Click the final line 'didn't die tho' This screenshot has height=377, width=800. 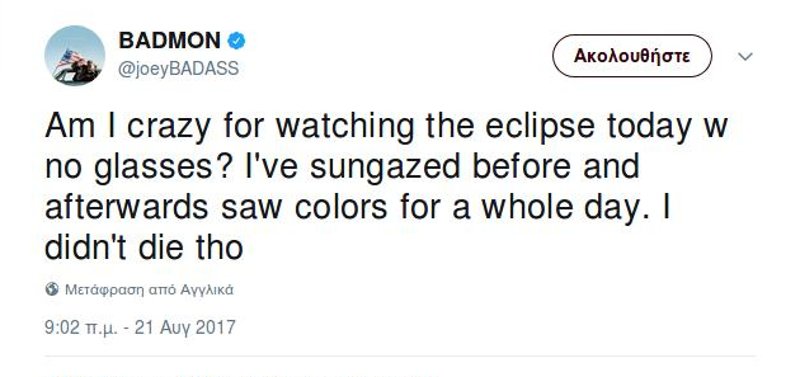[144, 248]
